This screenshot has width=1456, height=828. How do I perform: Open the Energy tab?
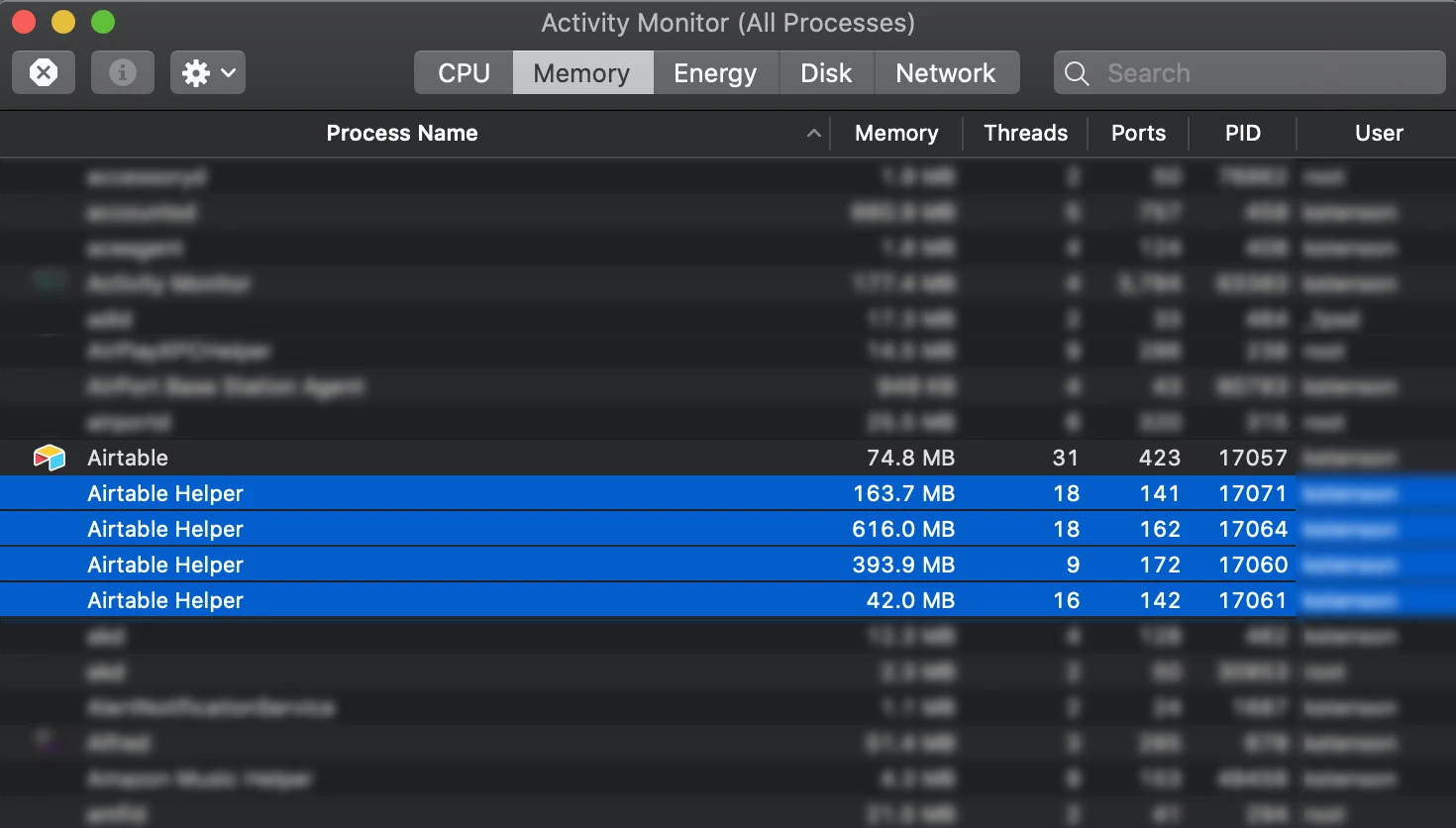tap(715, 72)
